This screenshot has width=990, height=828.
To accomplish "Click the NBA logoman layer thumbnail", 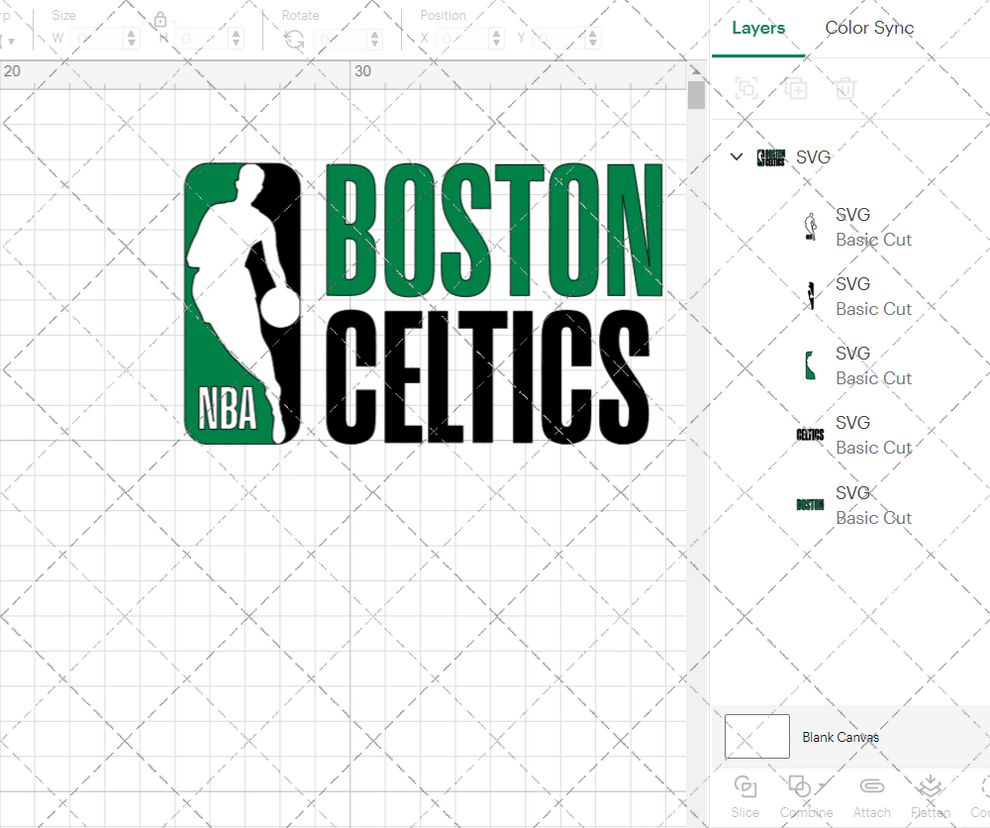I will [x=810, y=225].
